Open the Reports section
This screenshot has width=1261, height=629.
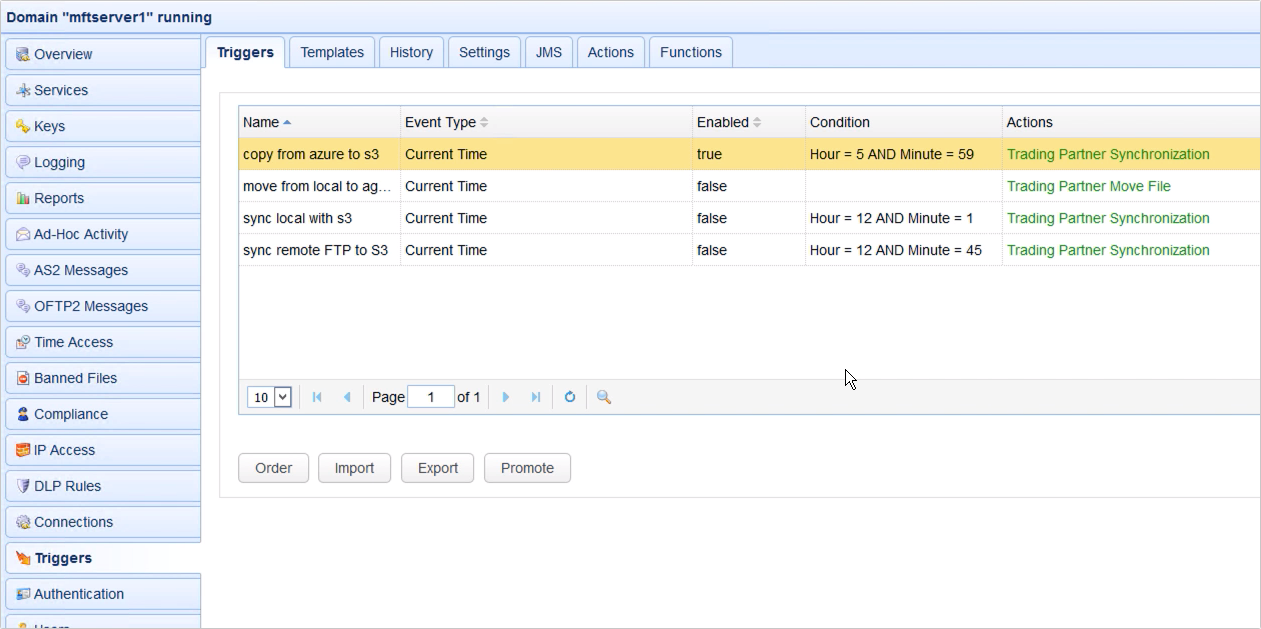click(60, 198)
